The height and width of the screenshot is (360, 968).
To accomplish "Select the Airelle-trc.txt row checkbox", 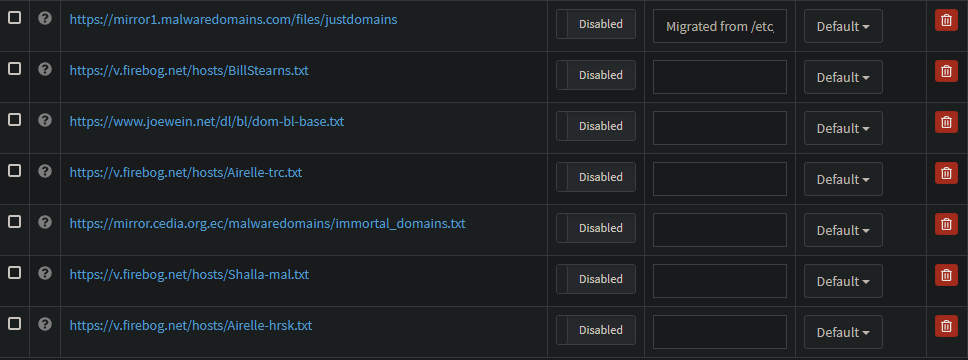I will [14, 170].
